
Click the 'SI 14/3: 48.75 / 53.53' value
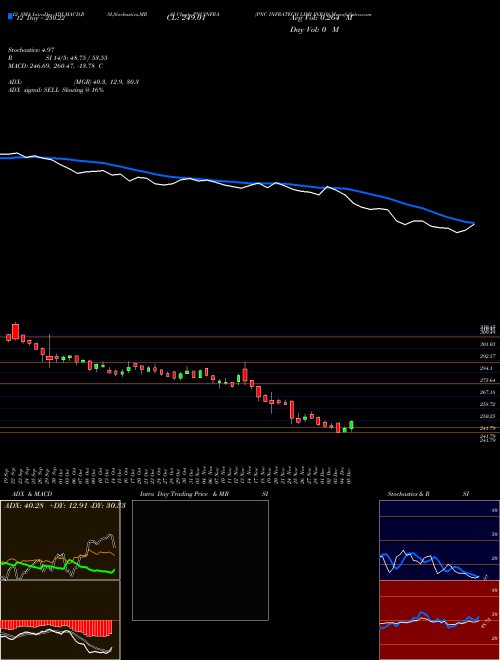point(77,58)
